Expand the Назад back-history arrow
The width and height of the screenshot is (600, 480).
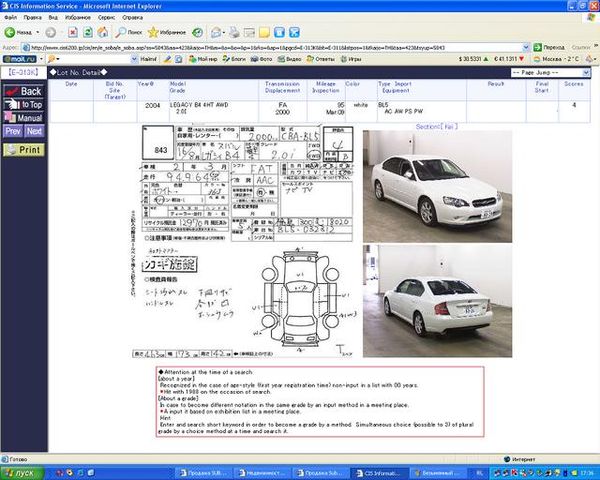(38, 33)
